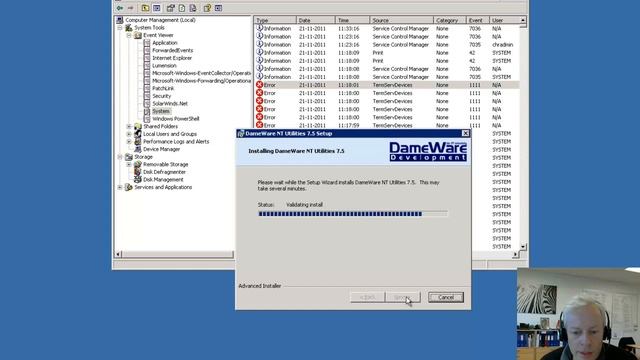Click the "Advanced Installer" label
The image size is (640, 360).
coord(260,286)
